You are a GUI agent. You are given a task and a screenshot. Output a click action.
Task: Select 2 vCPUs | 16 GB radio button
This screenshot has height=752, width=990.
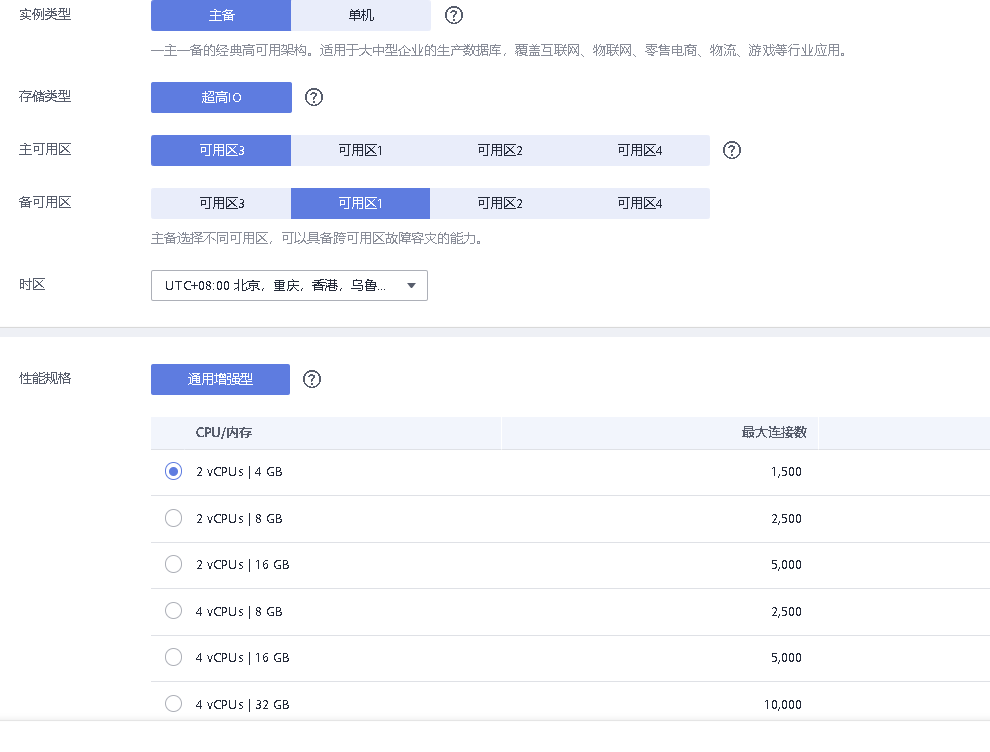click(174, 564)
